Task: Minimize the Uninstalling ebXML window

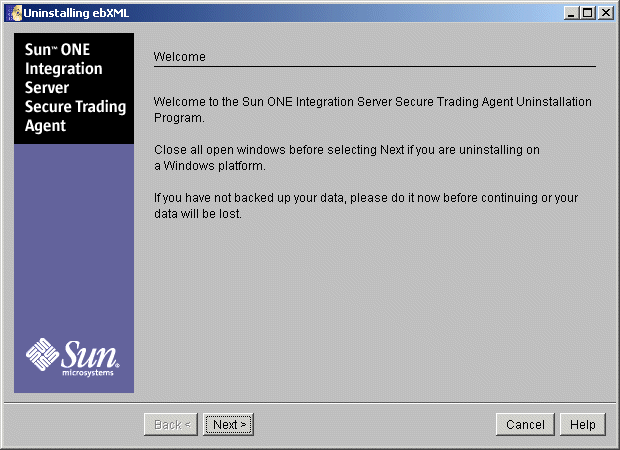Action: (x=571, y=13)
